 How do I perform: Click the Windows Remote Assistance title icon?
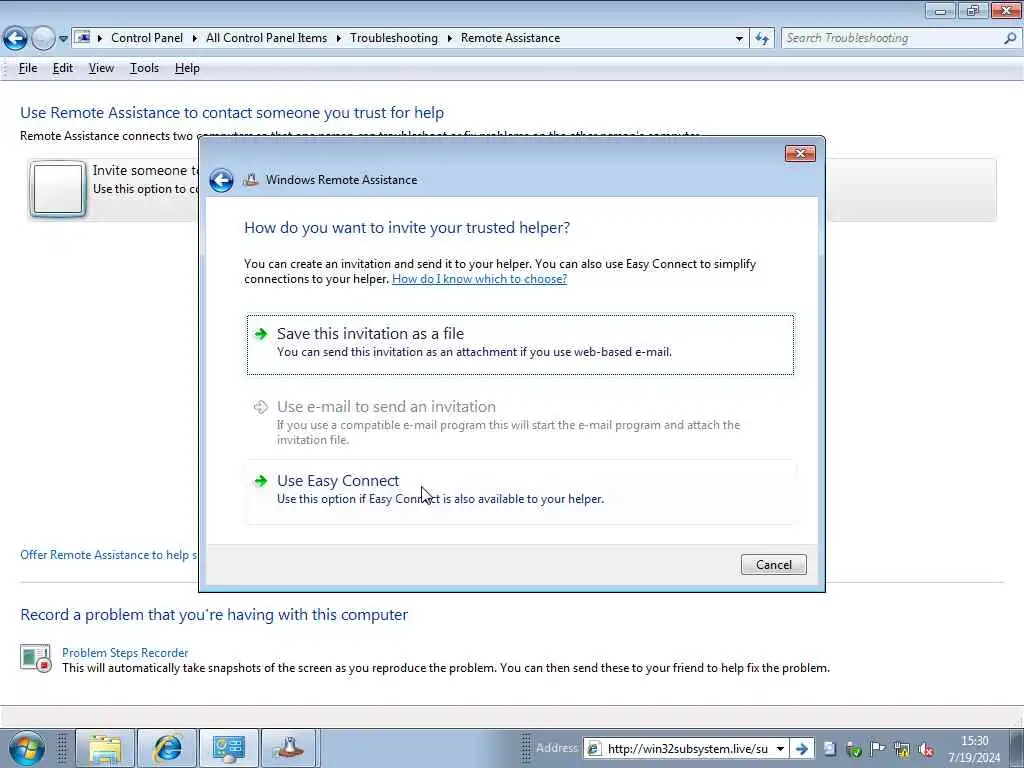[250, 180]
